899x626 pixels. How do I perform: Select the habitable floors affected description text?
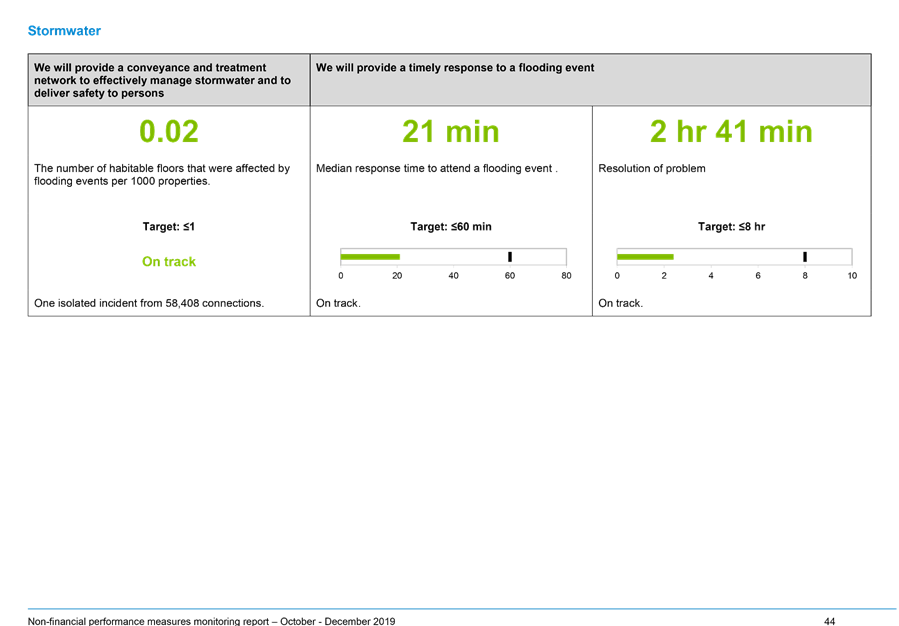click(x=162, y=175)
